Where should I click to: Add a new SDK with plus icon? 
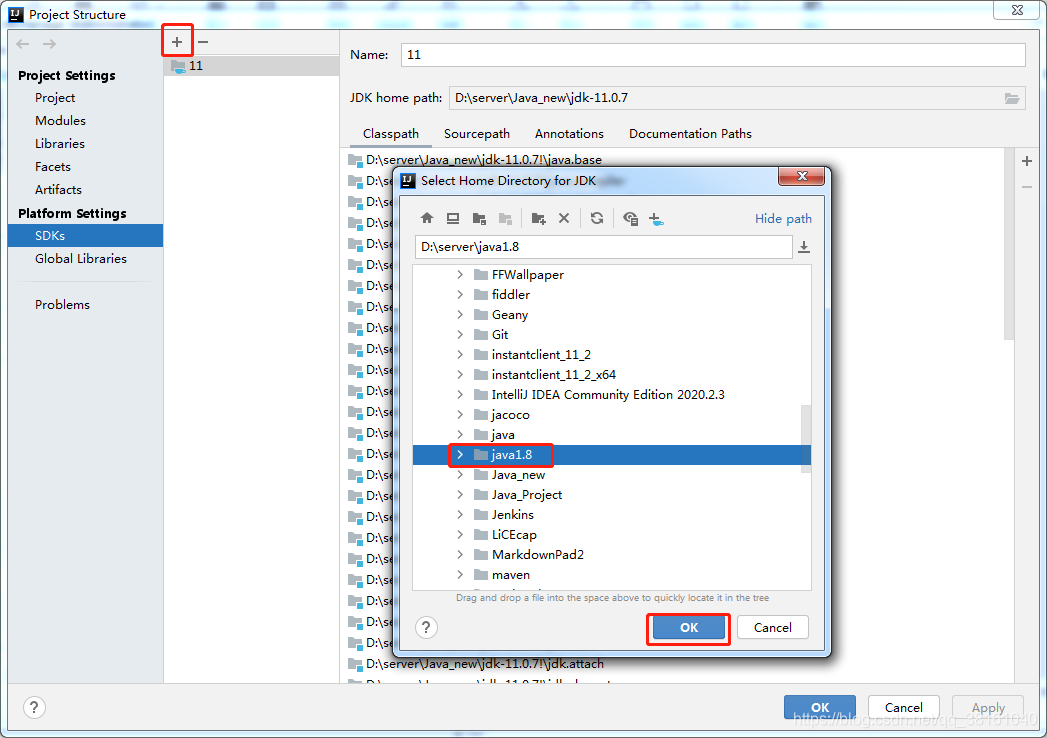pos(177,42)
